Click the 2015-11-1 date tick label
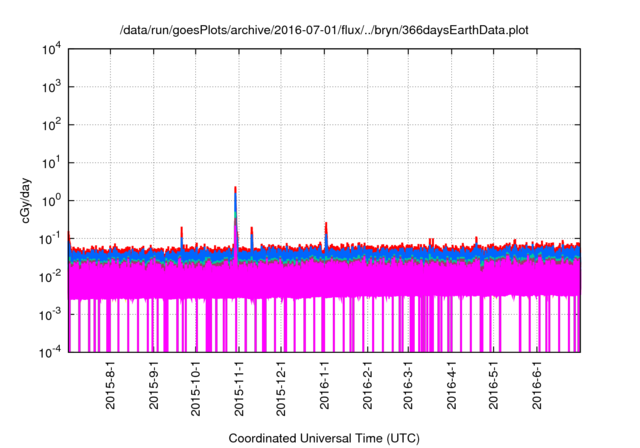This screenshot has width=640, height=448. [239, 388]
